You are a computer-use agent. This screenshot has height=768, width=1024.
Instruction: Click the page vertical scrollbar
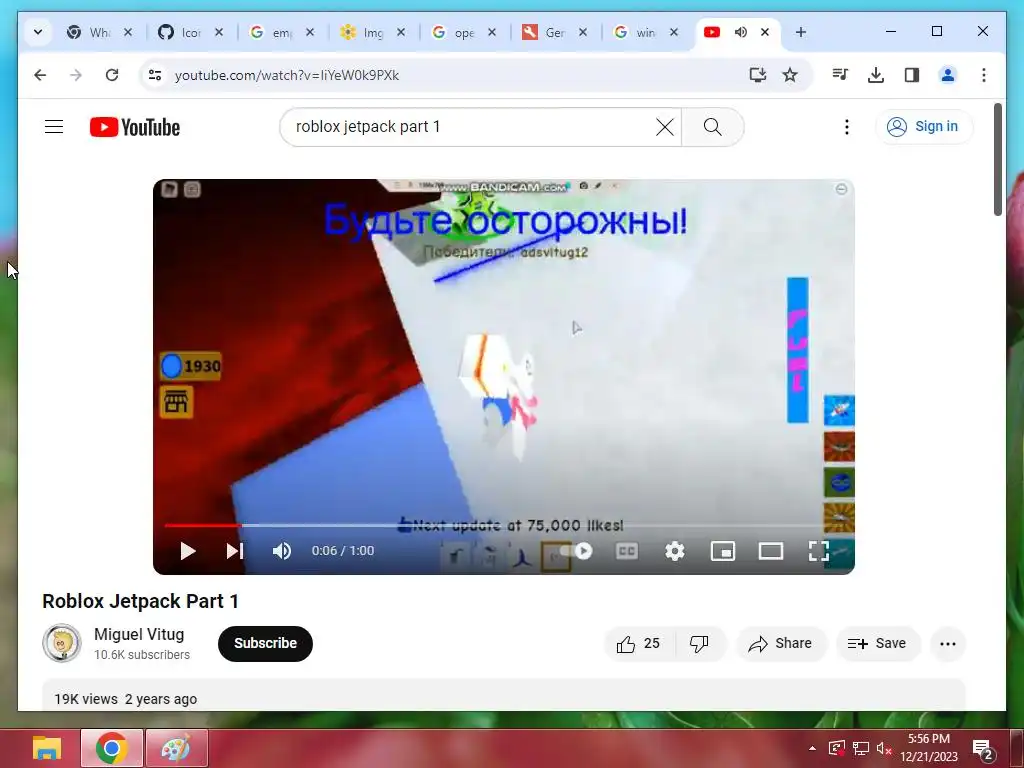998,160
